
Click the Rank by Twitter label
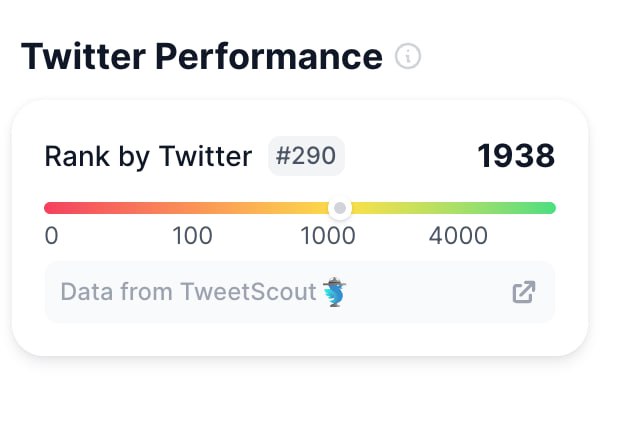coord(148,157)
